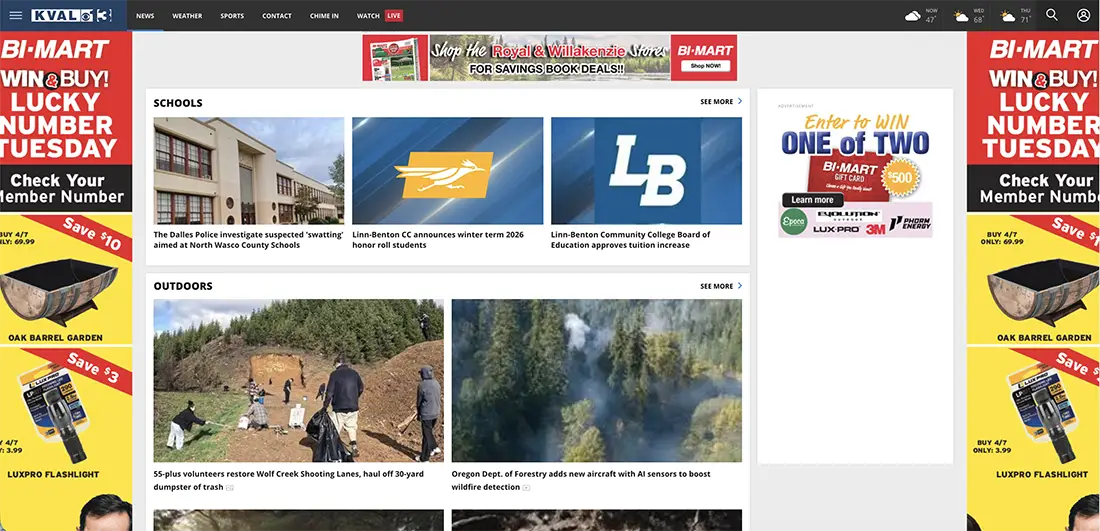
Task: Read The Dalles Police swatting headline
Action: tap(248, 240)
